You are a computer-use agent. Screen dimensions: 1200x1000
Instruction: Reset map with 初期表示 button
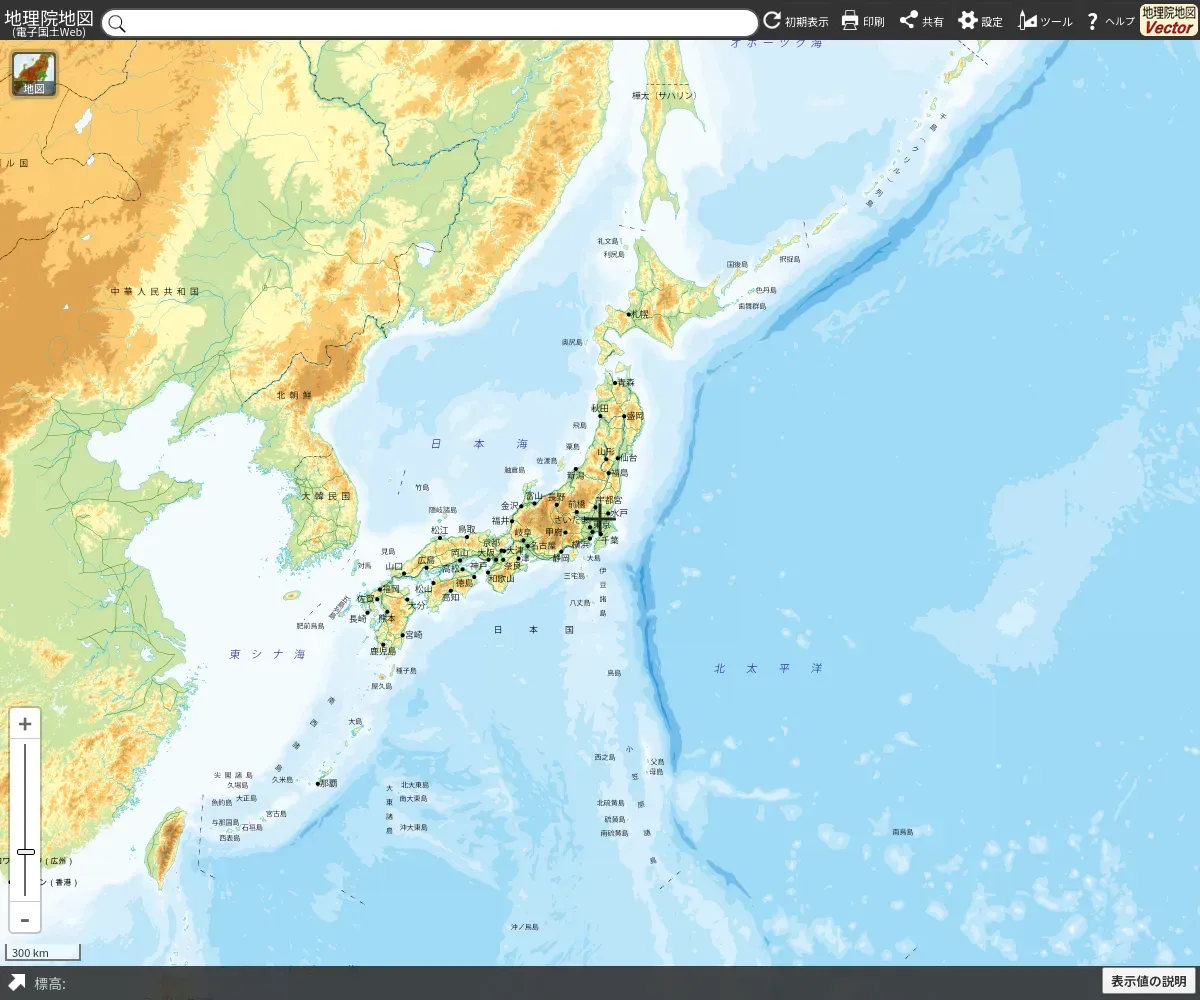coord(796,21)
